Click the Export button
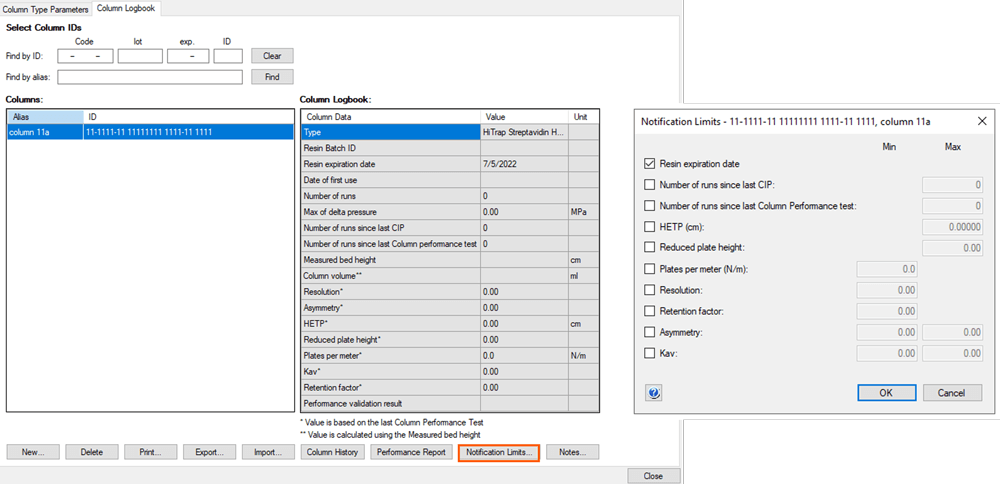 tap(209, 452)
